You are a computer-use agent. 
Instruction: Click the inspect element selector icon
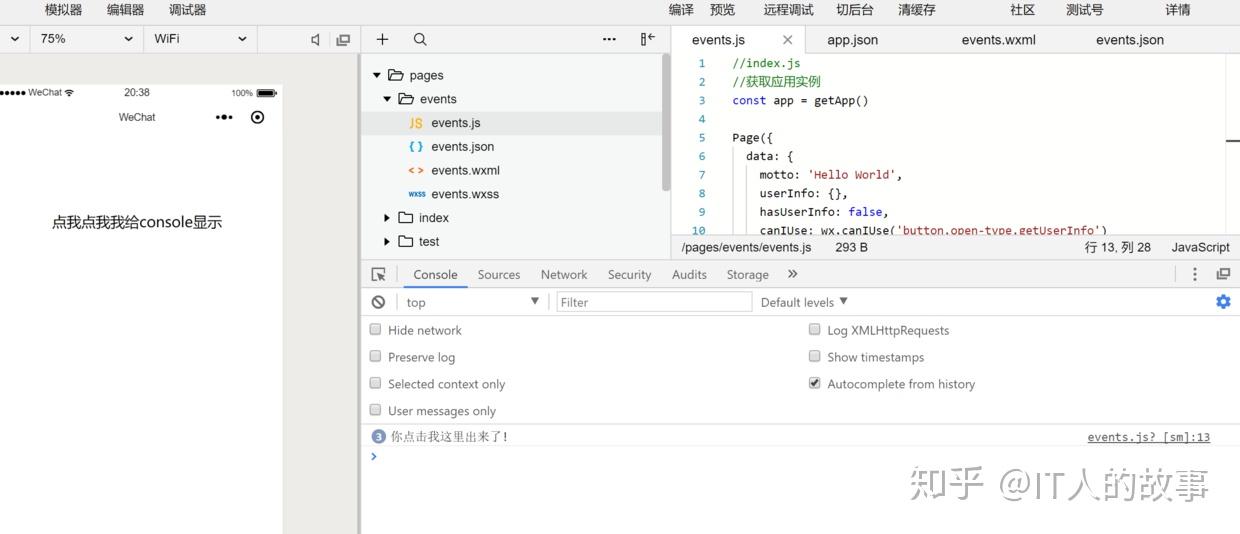pyautogui.click(x=378, y=274)
